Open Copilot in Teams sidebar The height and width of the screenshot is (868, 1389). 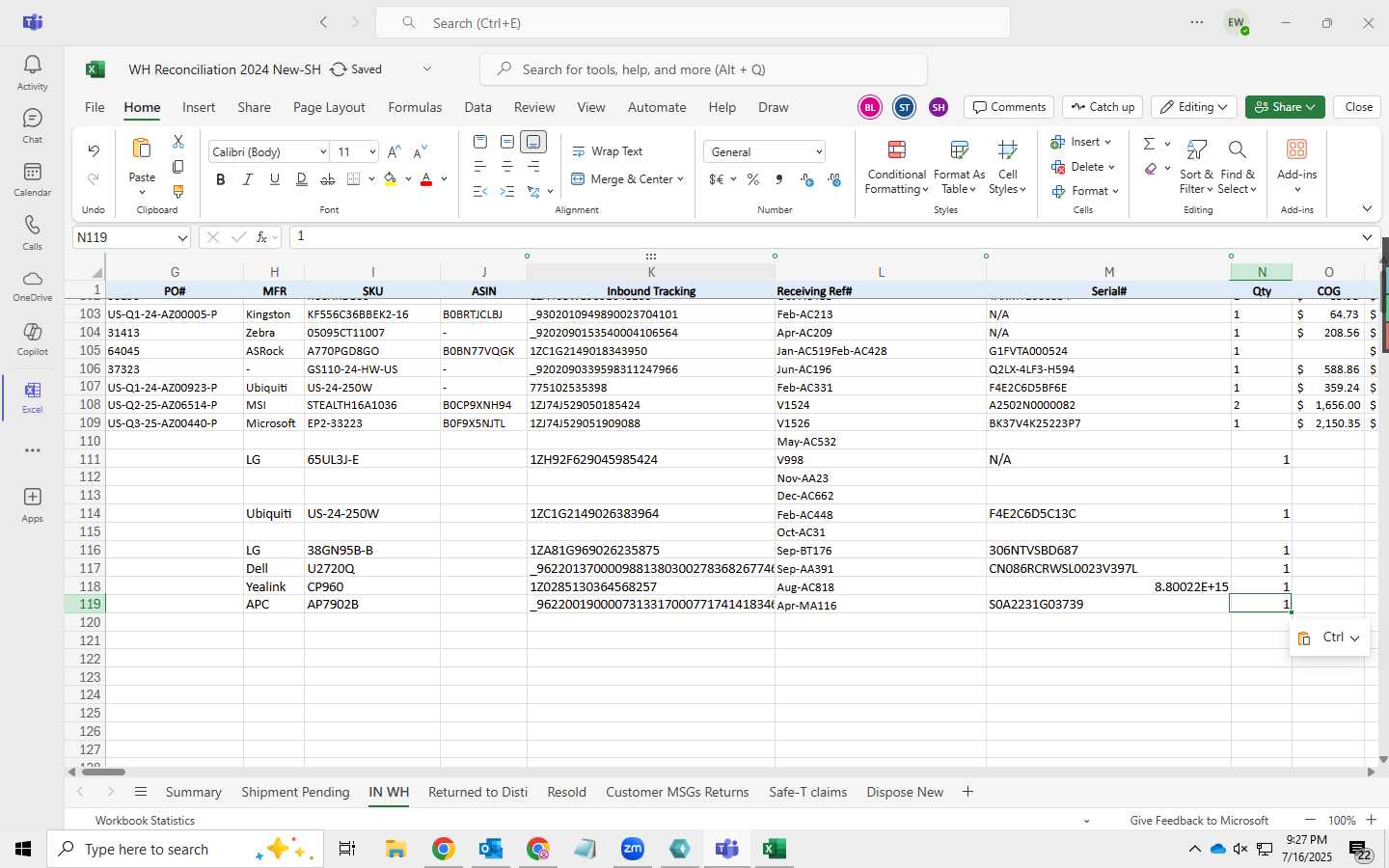tap(32, 339)
